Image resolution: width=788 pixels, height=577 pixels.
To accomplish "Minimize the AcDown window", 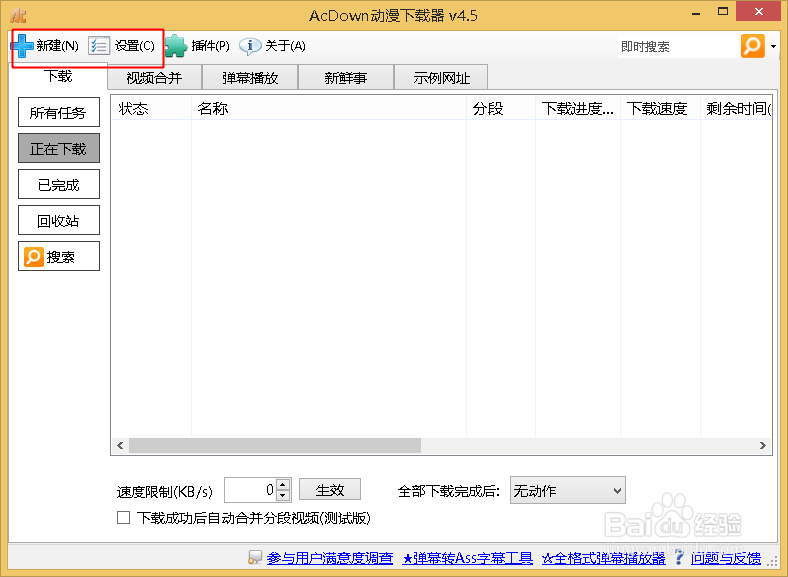I will [696, 13].
